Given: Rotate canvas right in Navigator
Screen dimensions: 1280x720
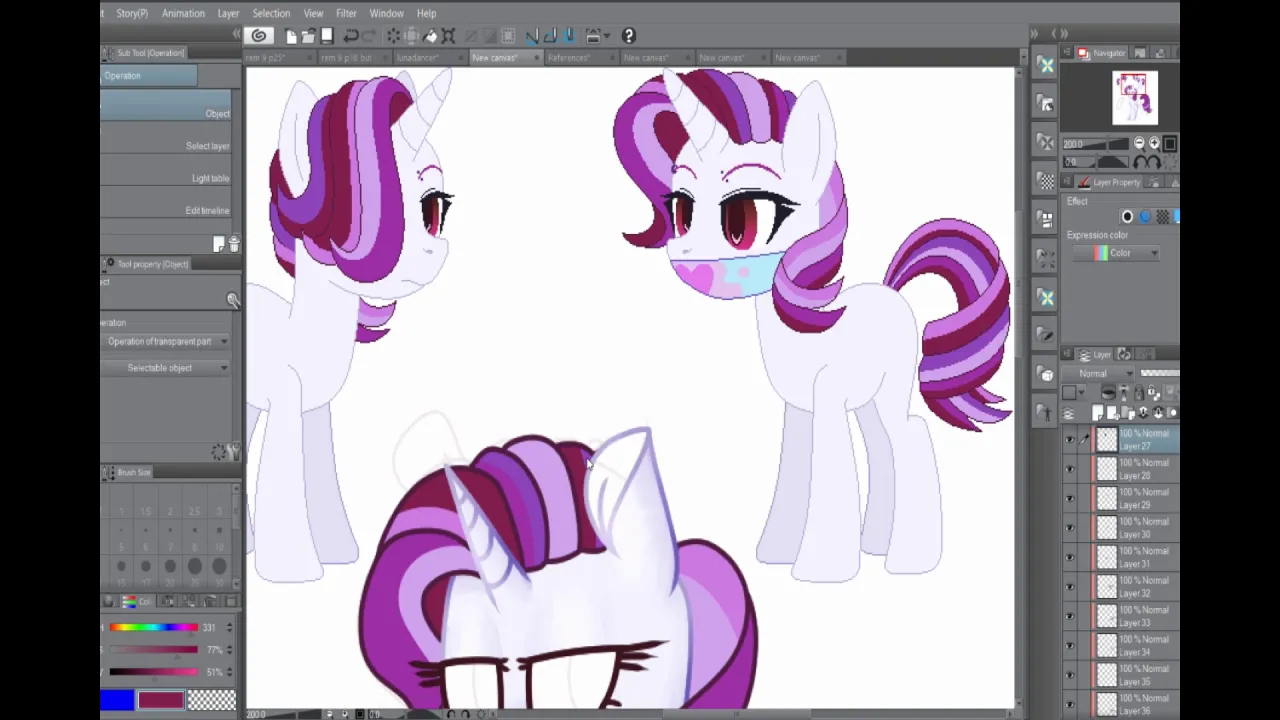Looking at the screenshot, I should [x=1156, y=162].
